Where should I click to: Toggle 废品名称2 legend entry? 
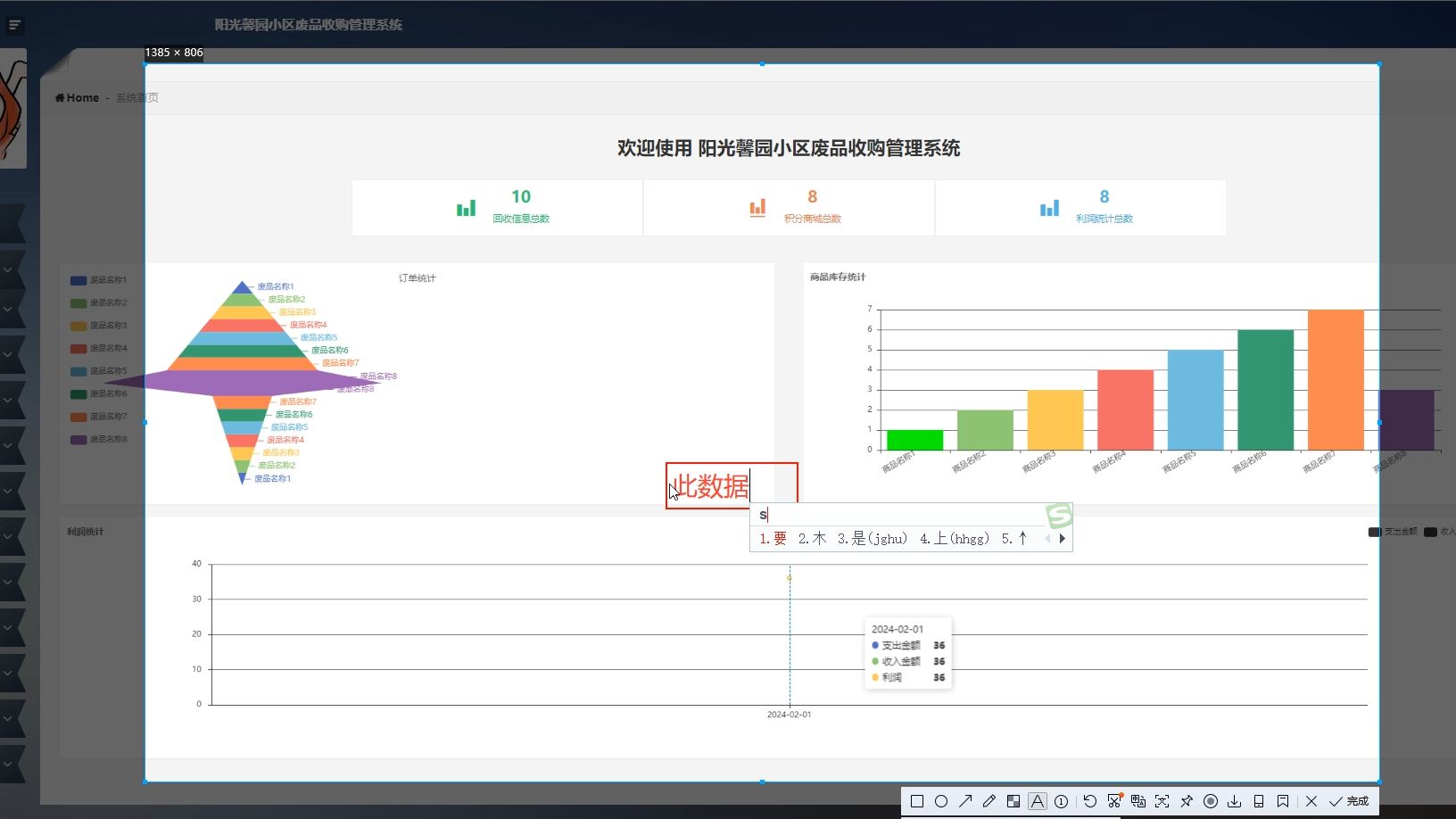click(98, 303)
